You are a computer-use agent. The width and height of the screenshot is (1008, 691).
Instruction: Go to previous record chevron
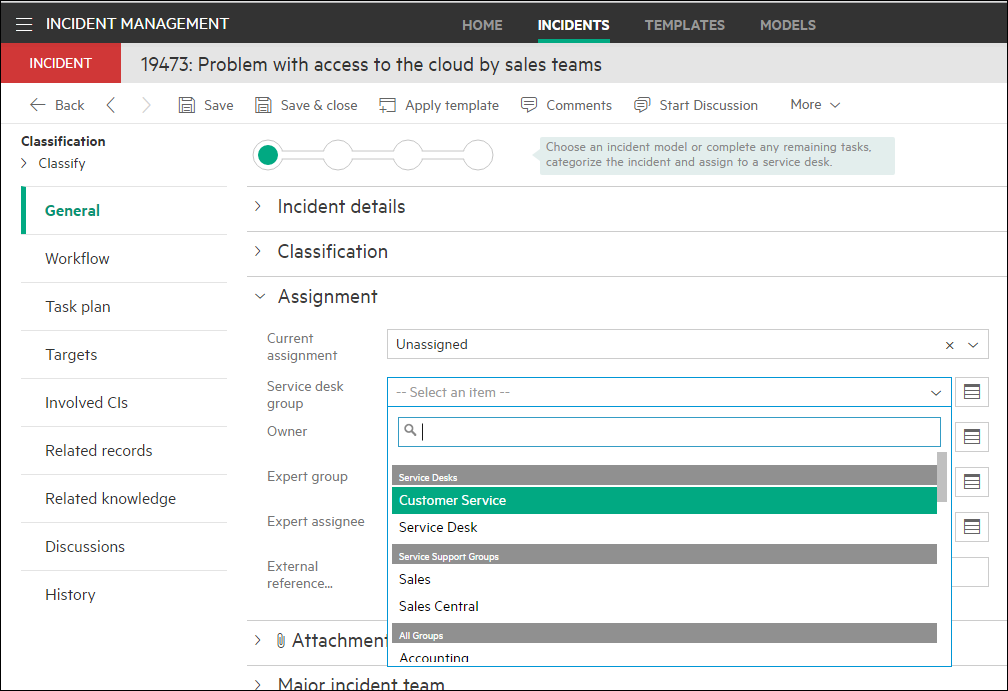[x=111, y=105]
